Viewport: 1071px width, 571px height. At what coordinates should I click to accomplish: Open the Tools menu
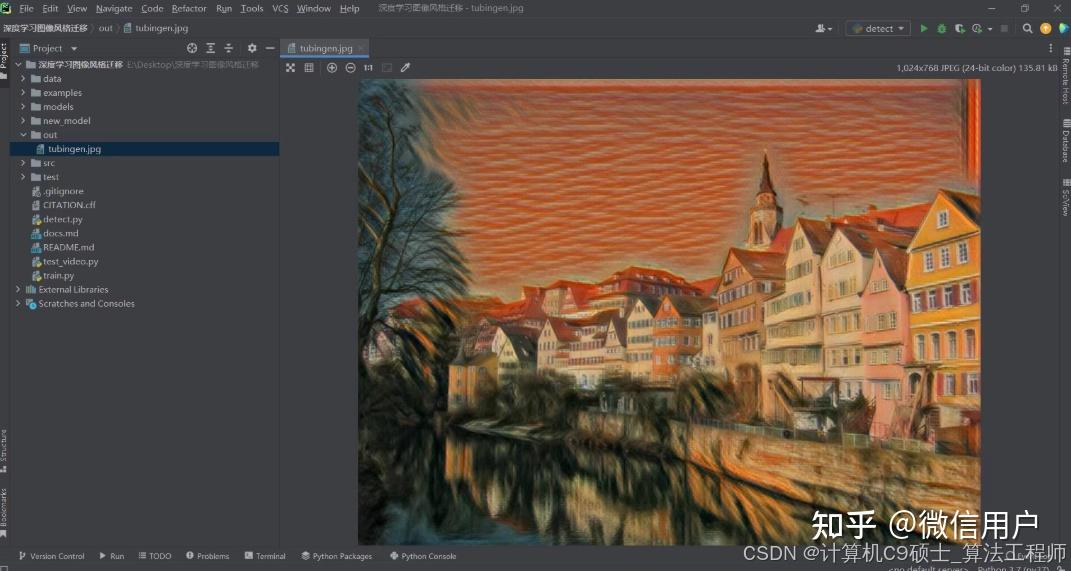coord(252,9)
